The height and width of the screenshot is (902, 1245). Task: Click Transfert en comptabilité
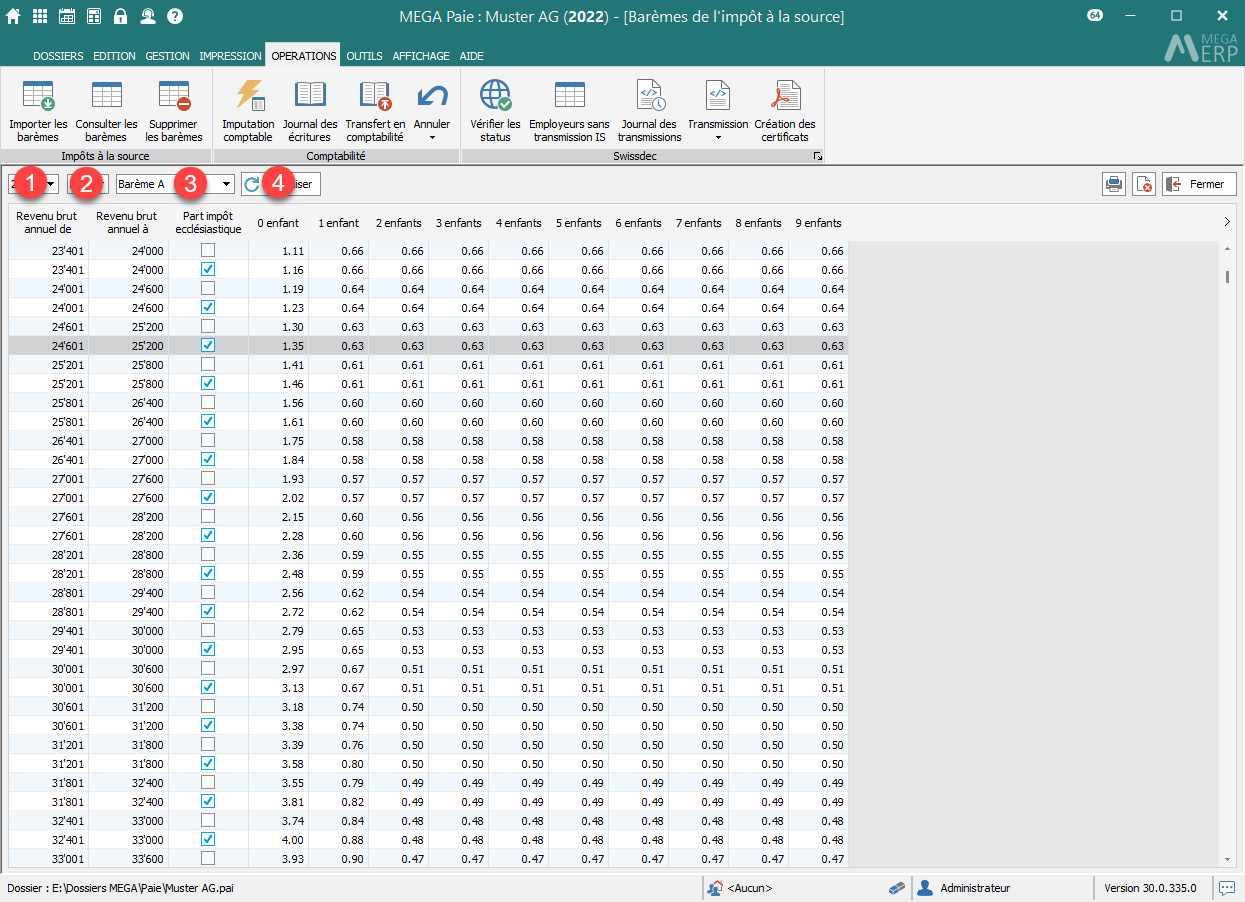tap(374, 96)
